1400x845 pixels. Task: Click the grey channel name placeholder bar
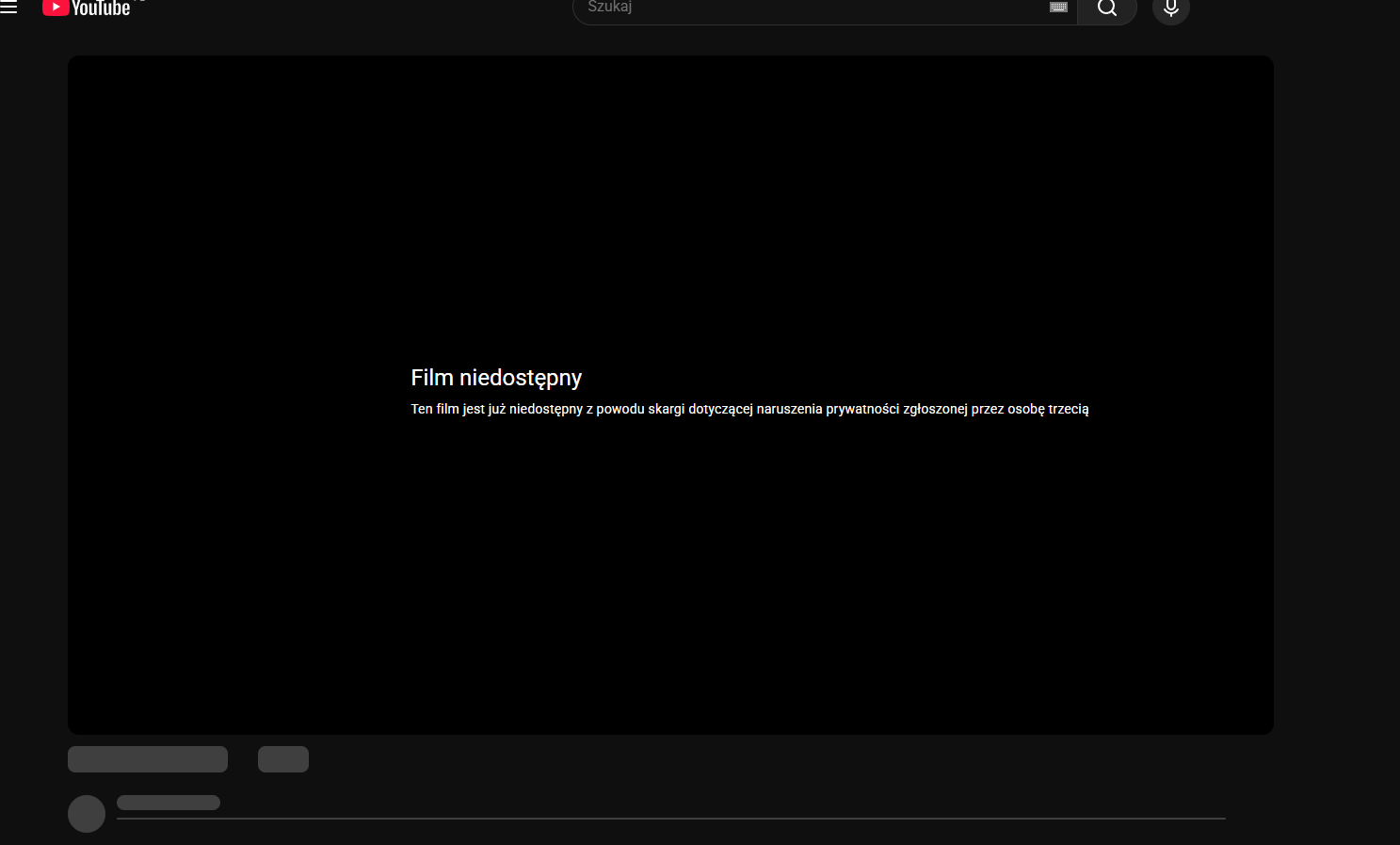point(169,803)
